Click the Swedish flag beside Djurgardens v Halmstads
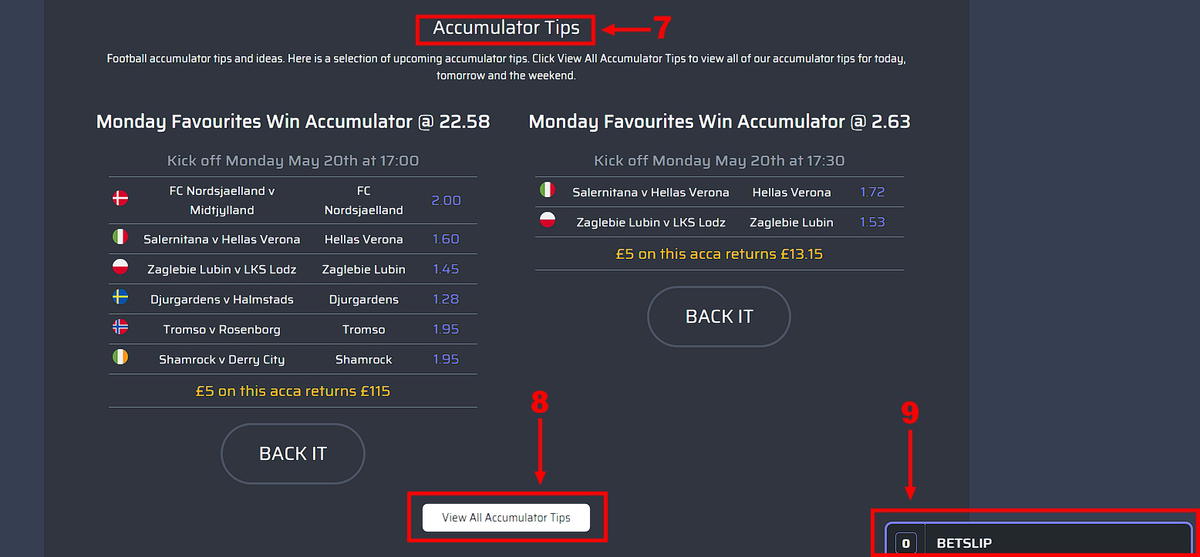This screenshot has height=557, width=1200. 120,299
